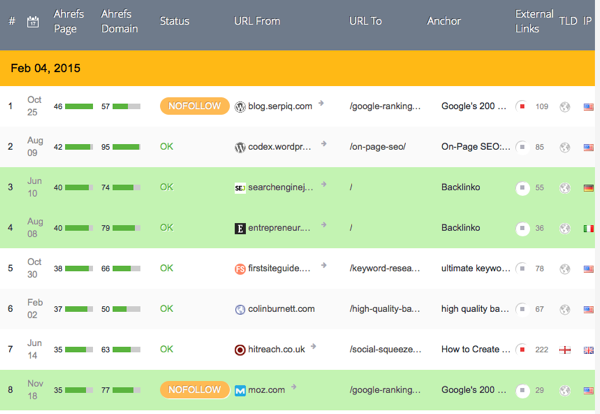Click the arrow icon next to codex.wordpress

click(322, 143)
